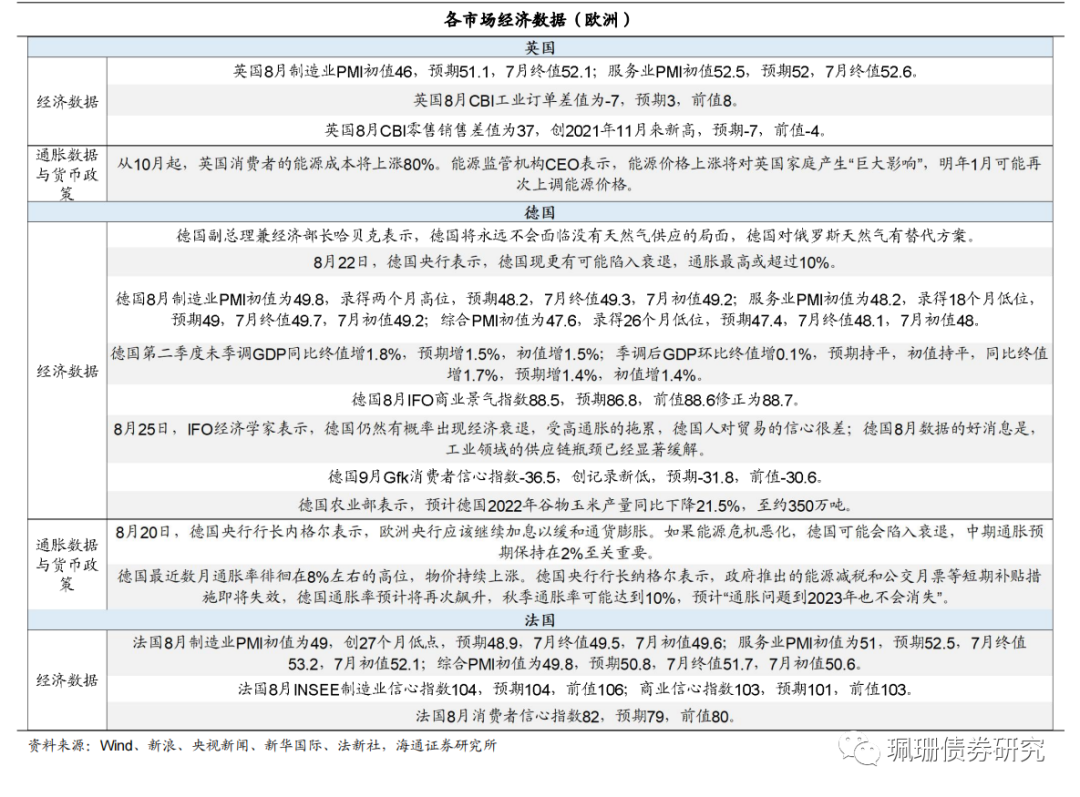Click the 英国8月CBI工业订单差值为-7 row
The height and width of the screenshot is (797, 1080).
pyautogui.click(x=580, y=101)
